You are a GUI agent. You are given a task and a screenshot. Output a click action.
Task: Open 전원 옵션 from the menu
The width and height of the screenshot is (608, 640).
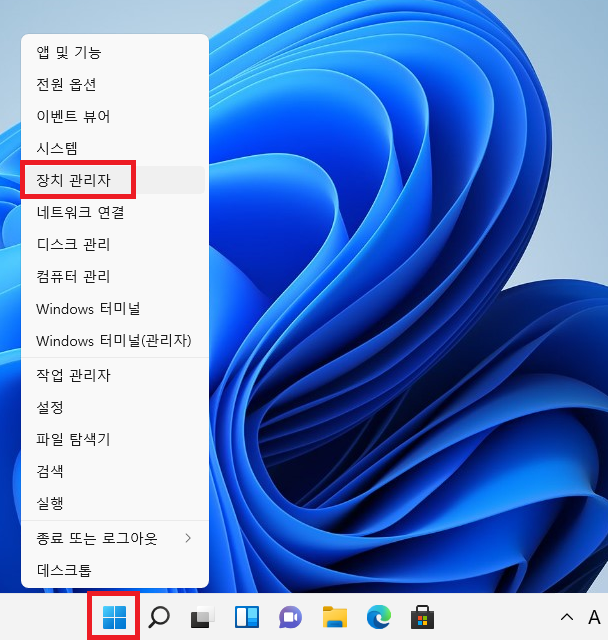[115, 84]
